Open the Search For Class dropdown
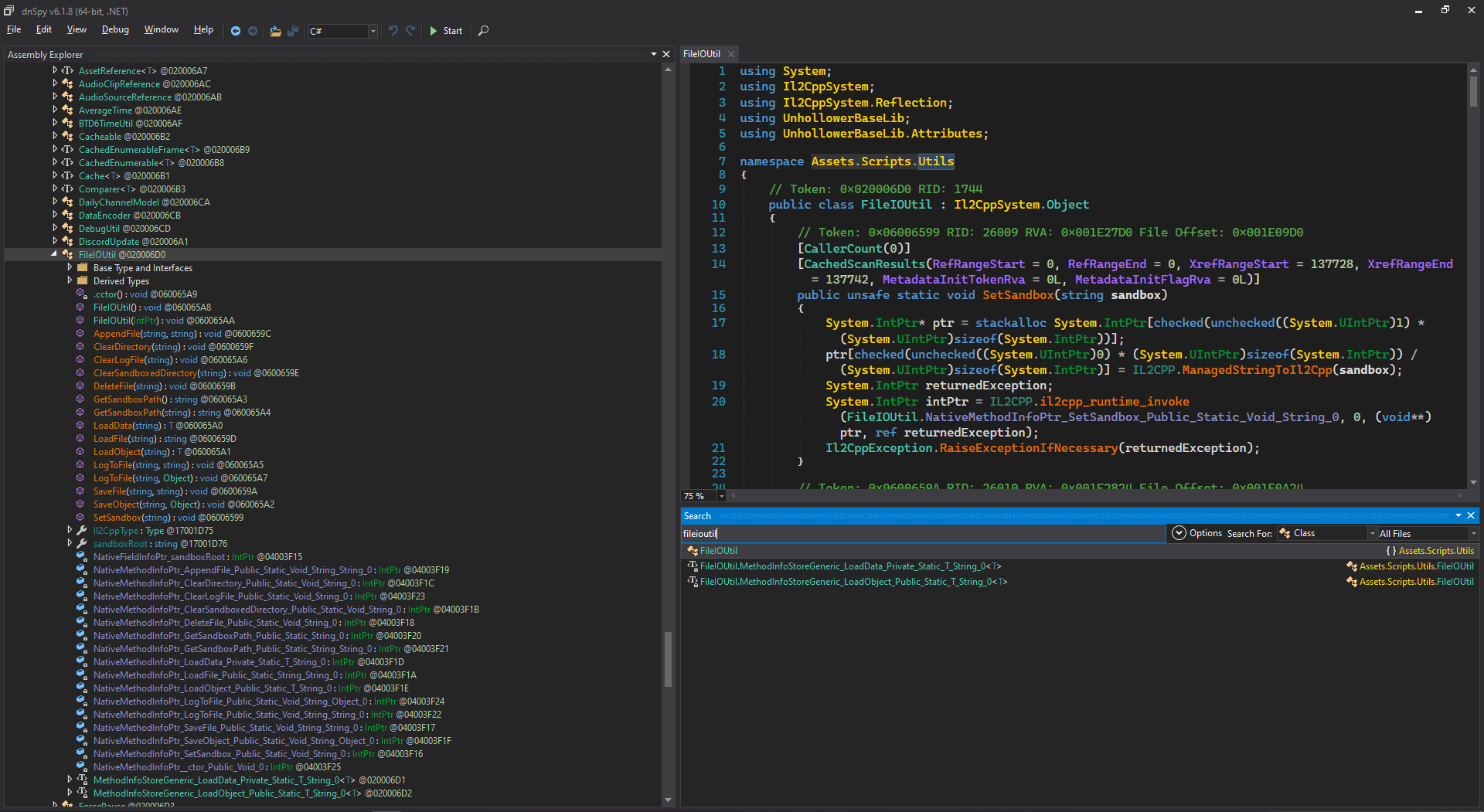 pos(1327,533)
